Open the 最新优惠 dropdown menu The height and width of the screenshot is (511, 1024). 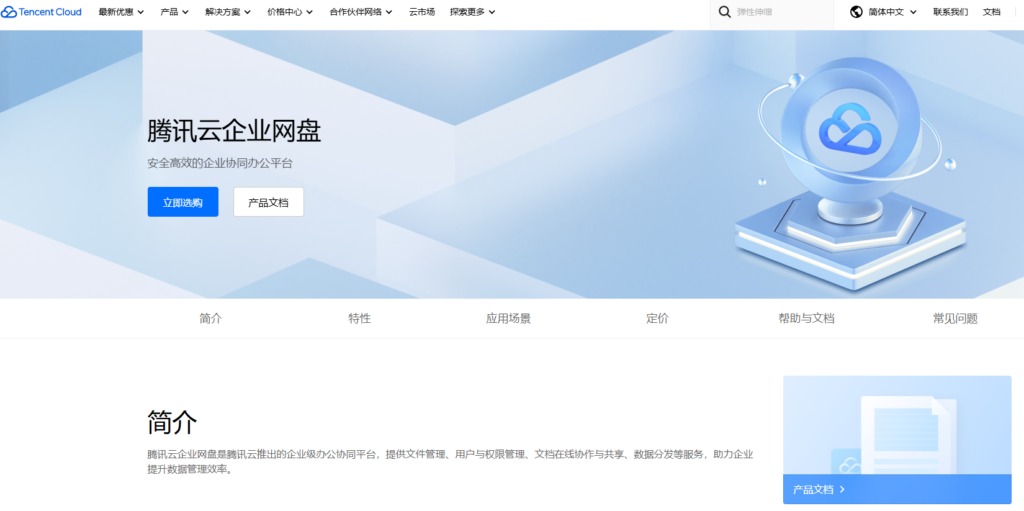coord(121,12)
